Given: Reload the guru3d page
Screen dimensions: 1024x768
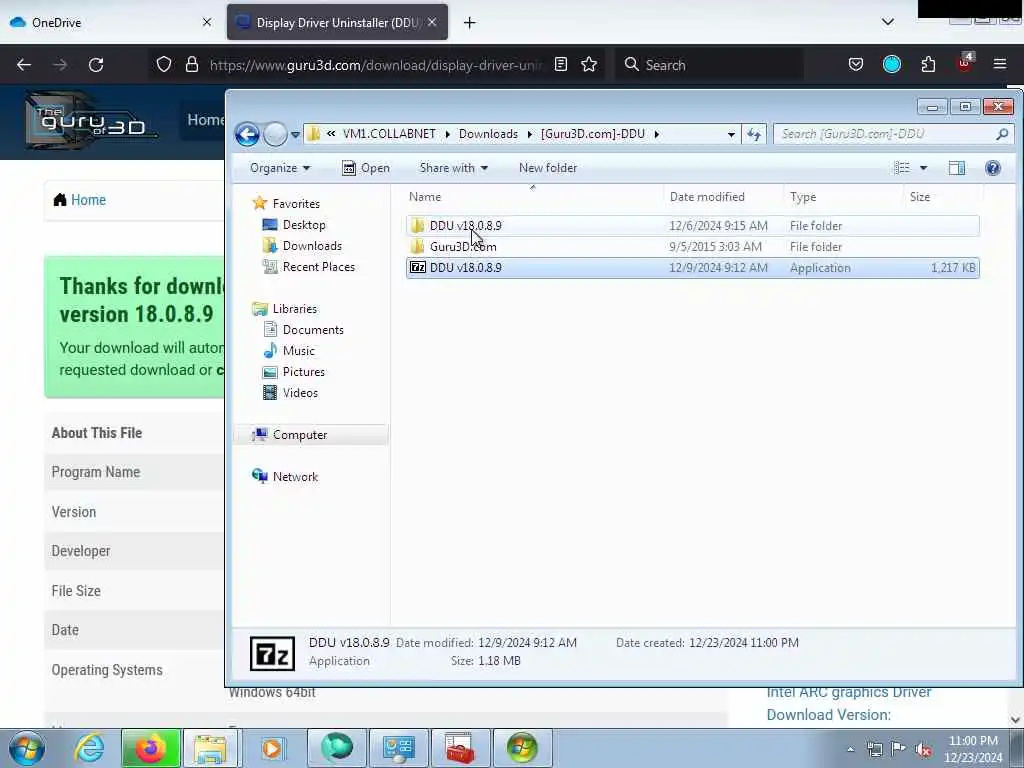Looking at the screenshot, I should [x=96, y=65].
